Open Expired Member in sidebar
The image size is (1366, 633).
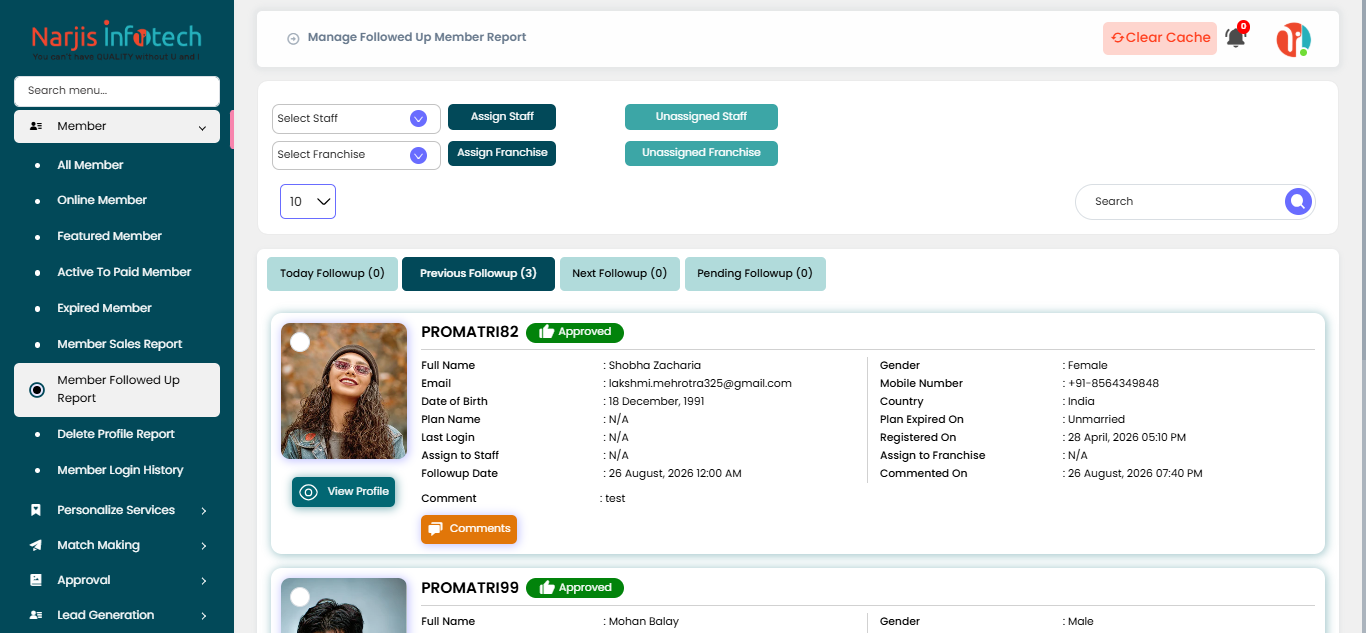click(104, 308)
